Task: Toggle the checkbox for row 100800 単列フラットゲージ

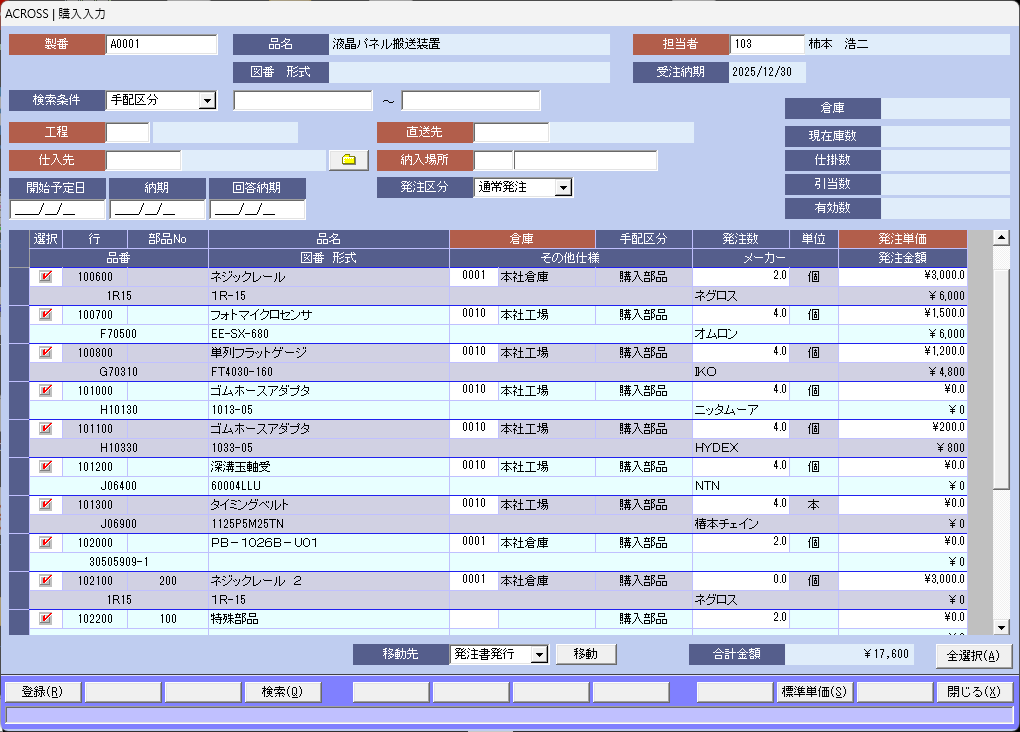Action: tap(45, 352)
